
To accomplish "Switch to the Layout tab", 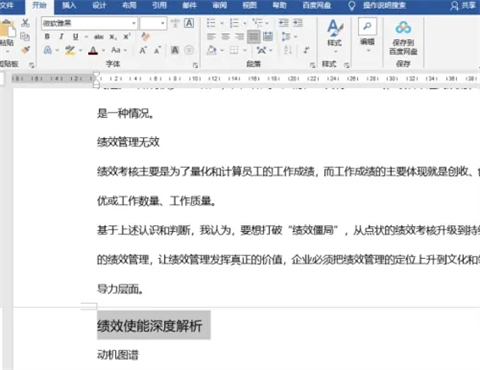I will (x=129, y=6).
